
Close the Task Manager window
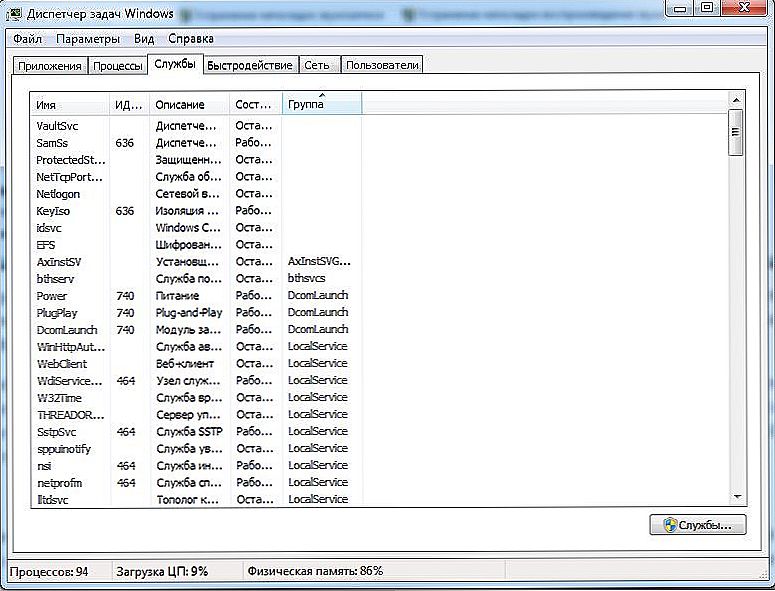pos(745,8)
